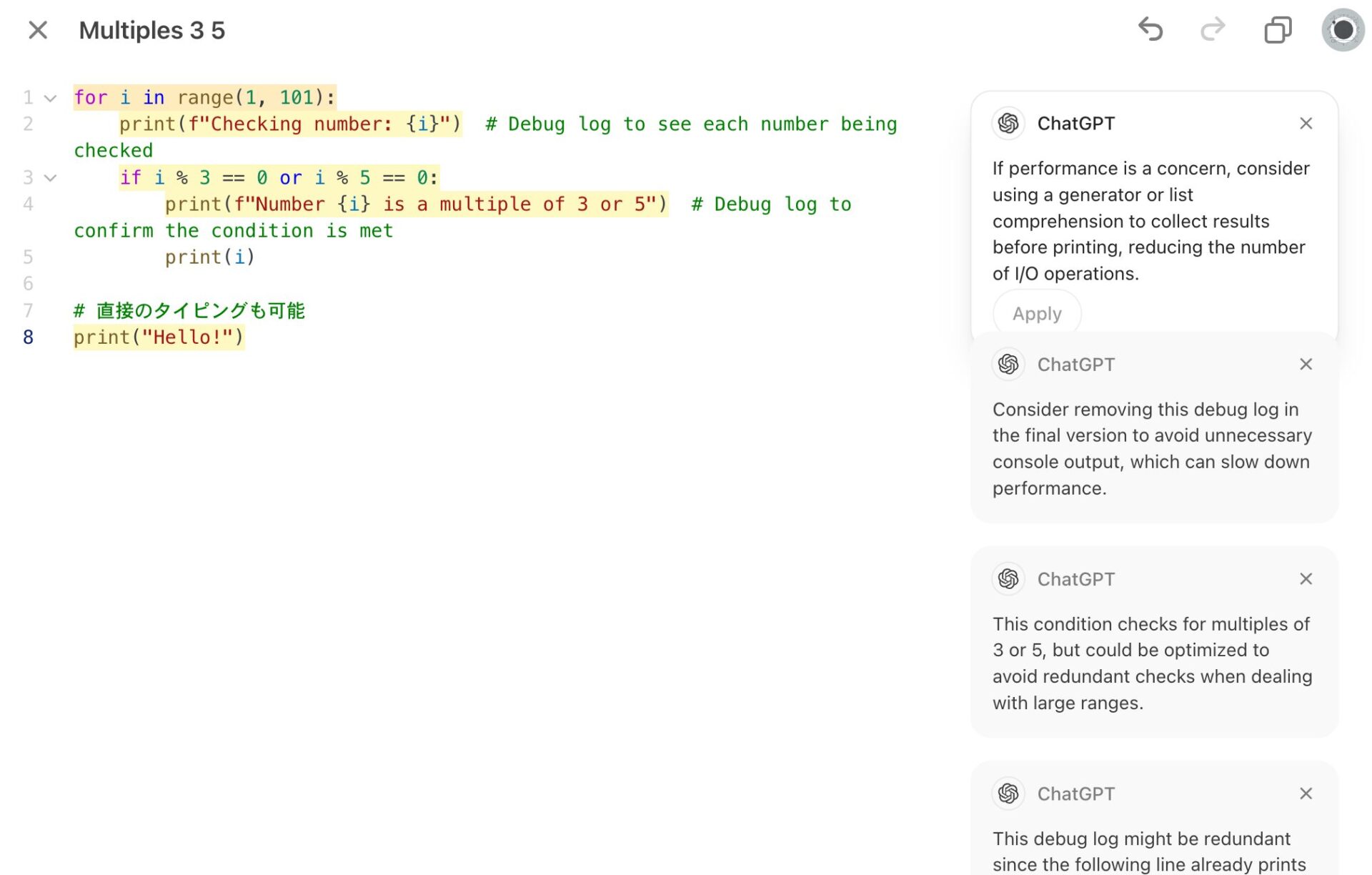Click the Multiples 3 5 title
Image resolution: width=1372 pixels, height=875 pixels.
[151, 30]
